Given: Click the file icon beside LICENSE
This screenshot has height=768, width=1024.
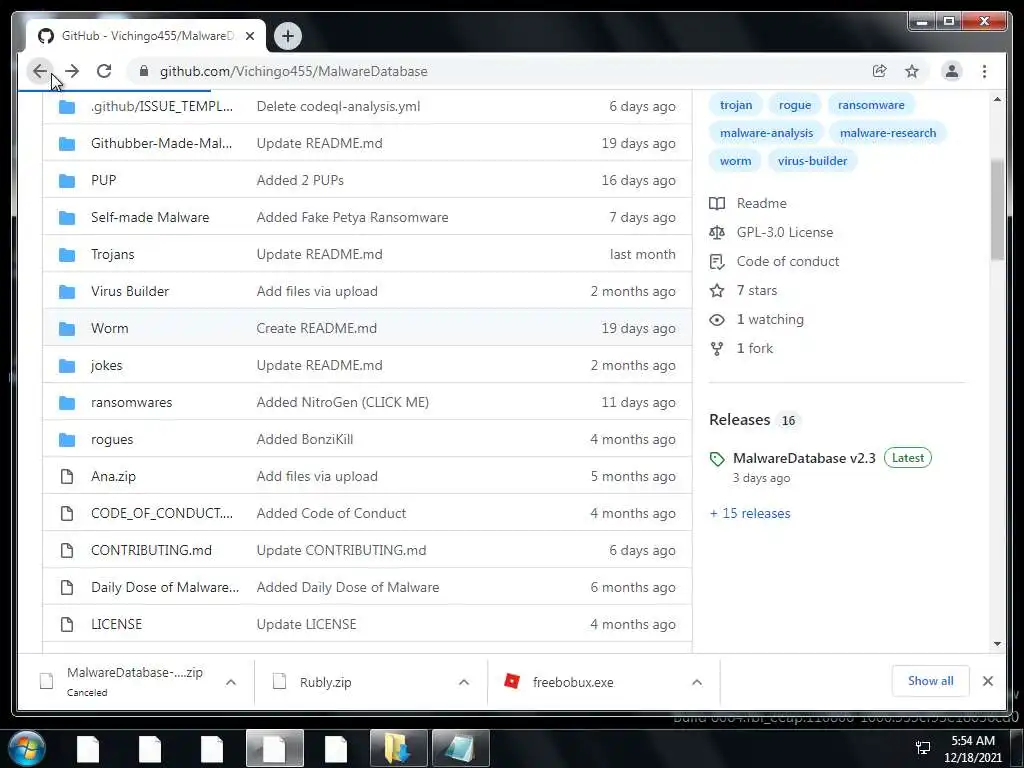Looking at the screenshot, I should [67, 624].
